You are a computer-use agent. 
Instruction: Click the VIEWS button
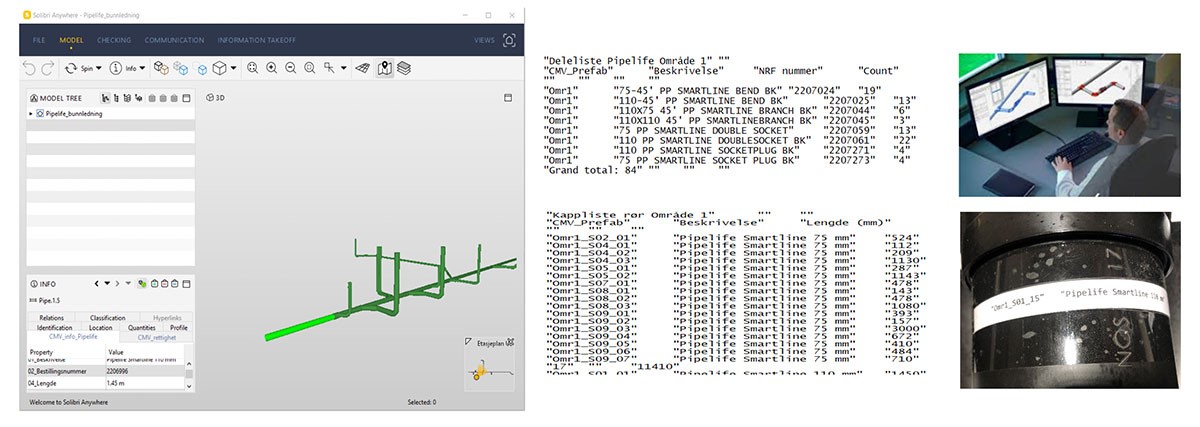click(484, 40)
